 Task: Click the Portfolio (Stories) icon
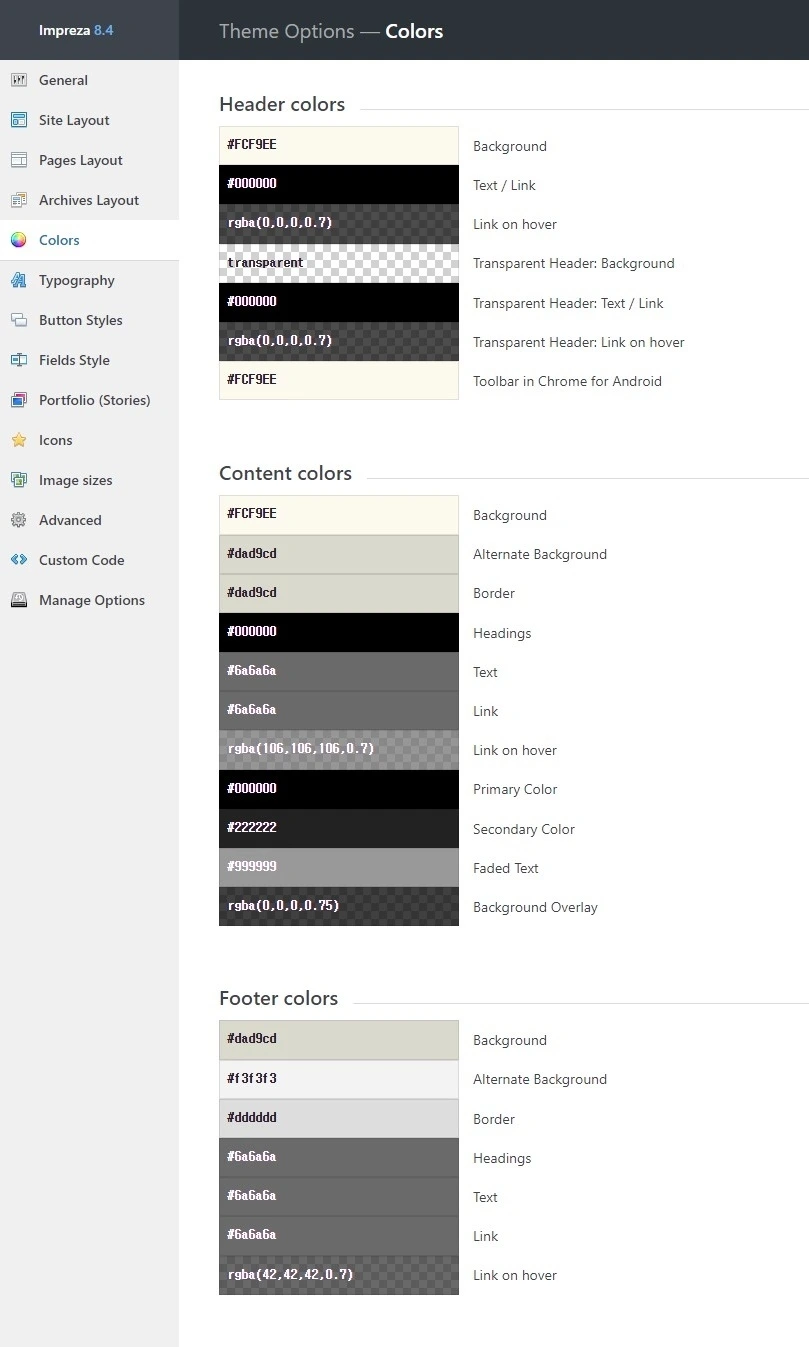19,400
